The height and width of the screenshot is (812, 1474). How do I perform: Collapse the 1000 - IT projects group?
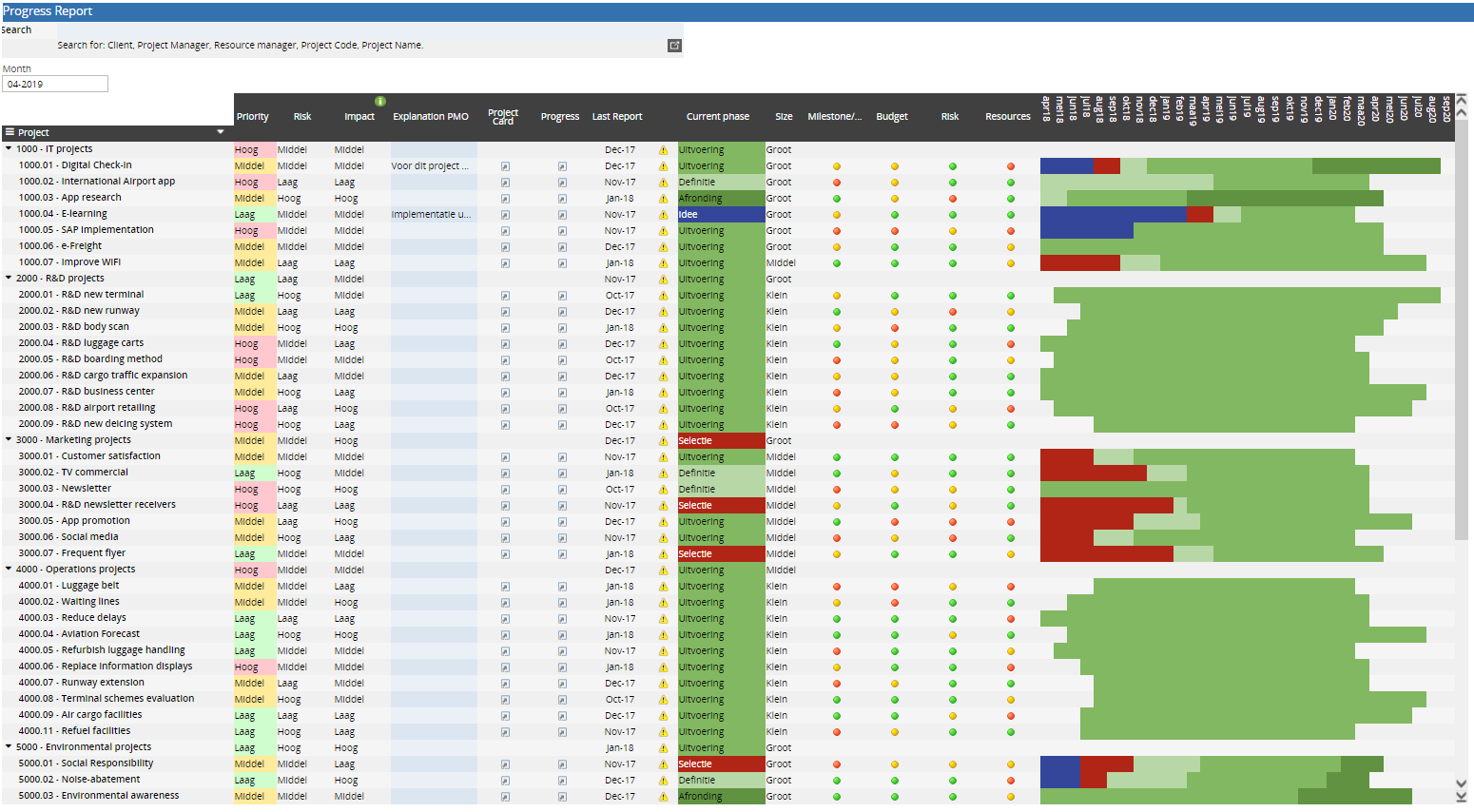pyautogui.click(x=9, y=149)
